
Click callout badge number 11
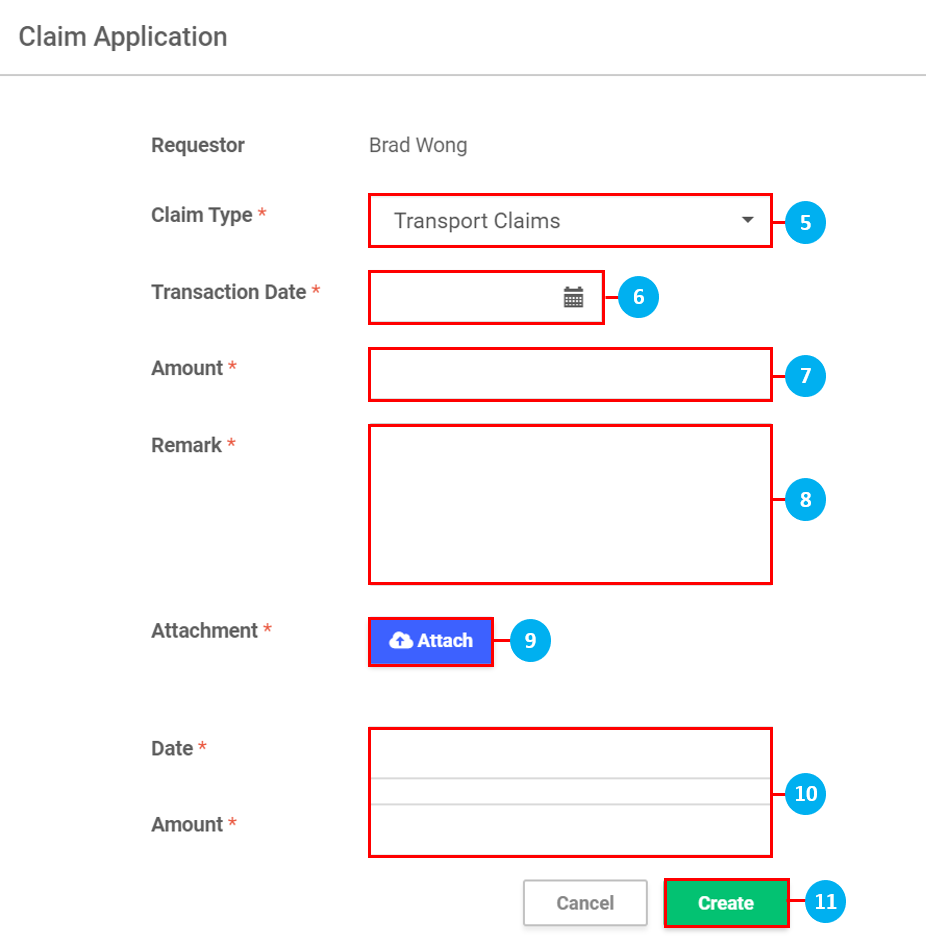click(824, 902)
